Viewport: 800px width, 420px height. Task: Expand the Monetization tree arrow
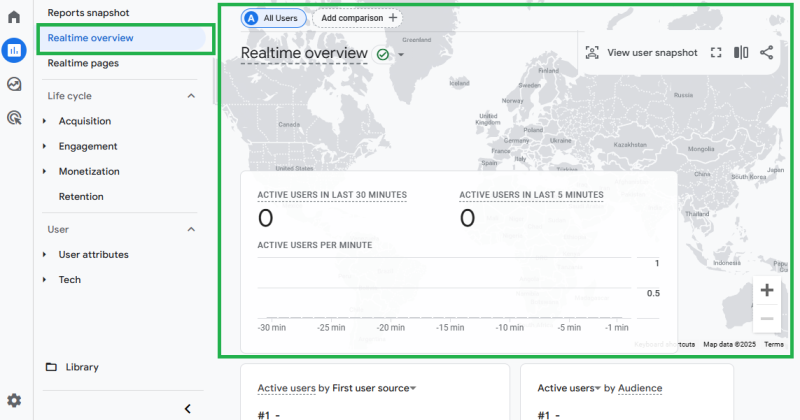pyautogui.click(x=45, y=171)
